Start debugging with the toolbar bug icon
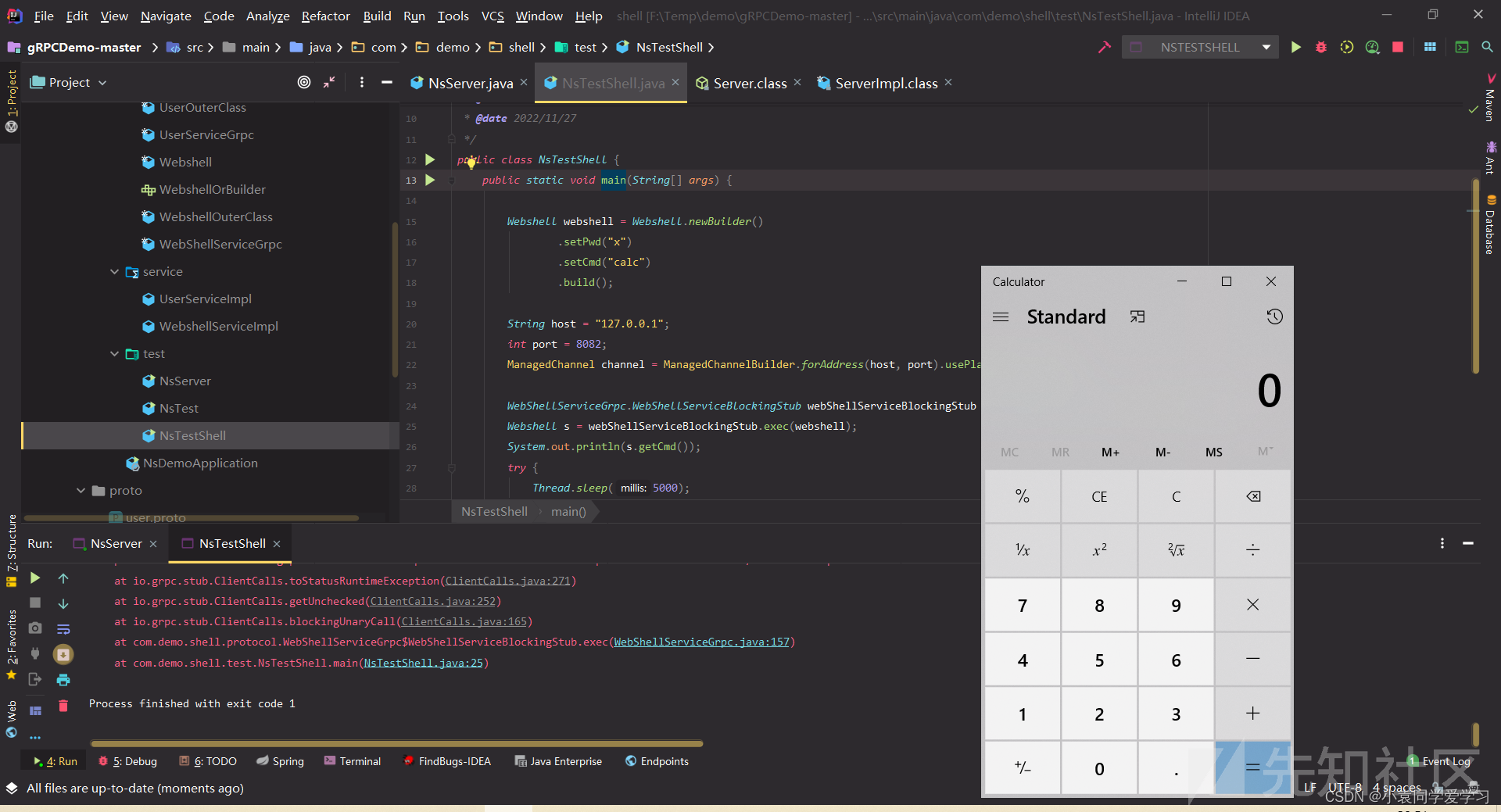Screen dimensions: 1501x812 1321,47
